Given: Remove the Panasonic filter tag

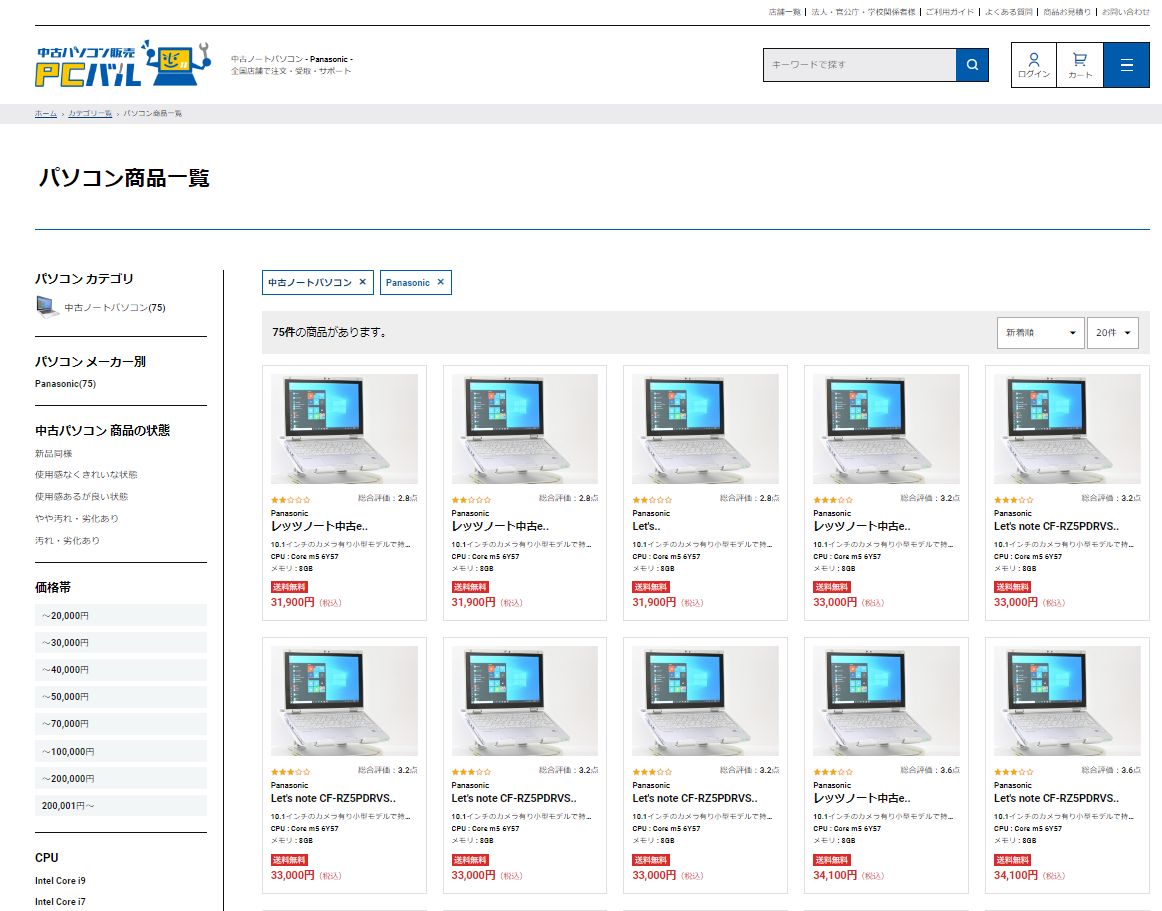Looking at the screenshot, I should [440, 282].
